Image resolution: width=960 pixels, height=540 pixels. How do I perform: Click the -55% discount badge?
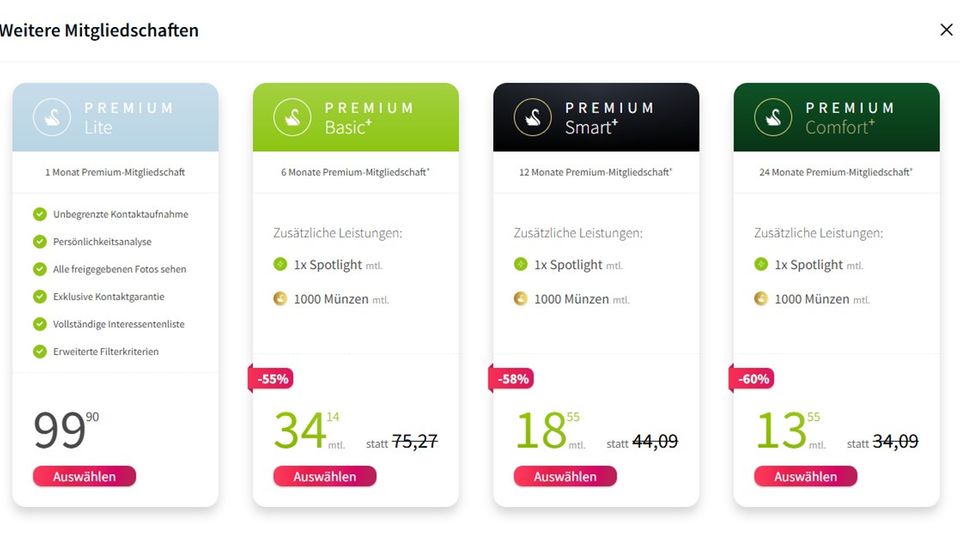(272, 379)
